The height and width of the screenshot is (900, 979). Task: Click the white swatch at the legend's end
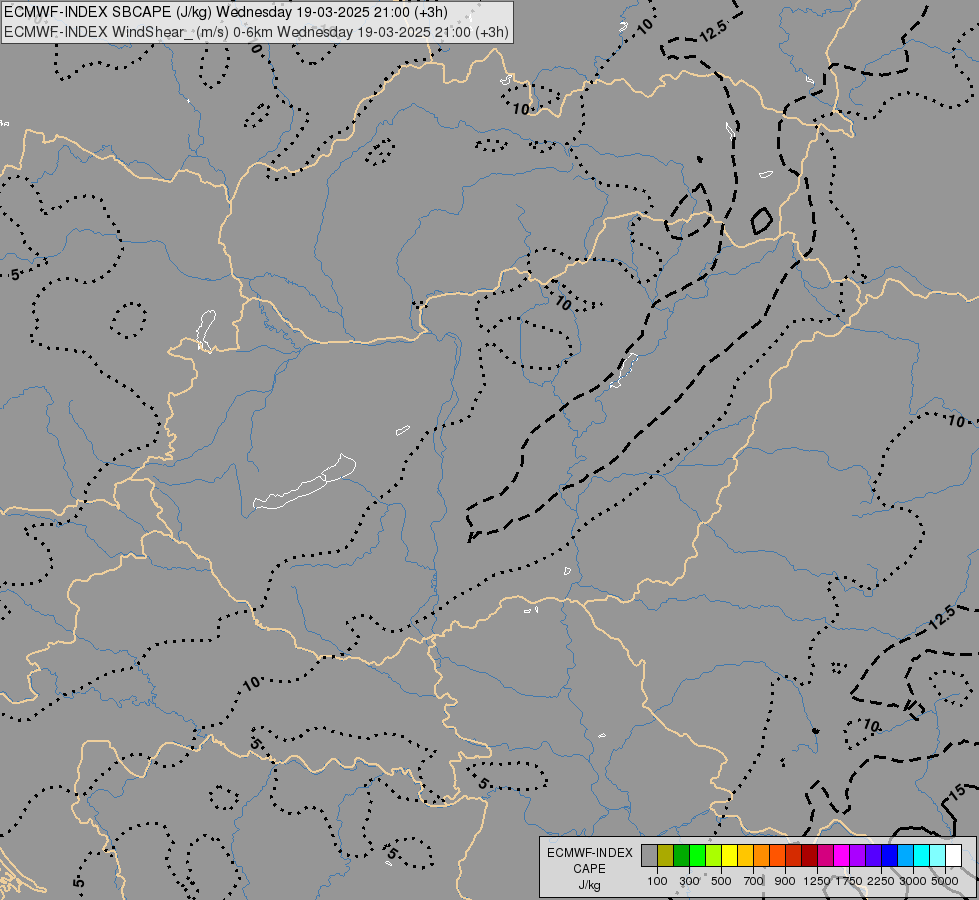click(x=953, y=856)
